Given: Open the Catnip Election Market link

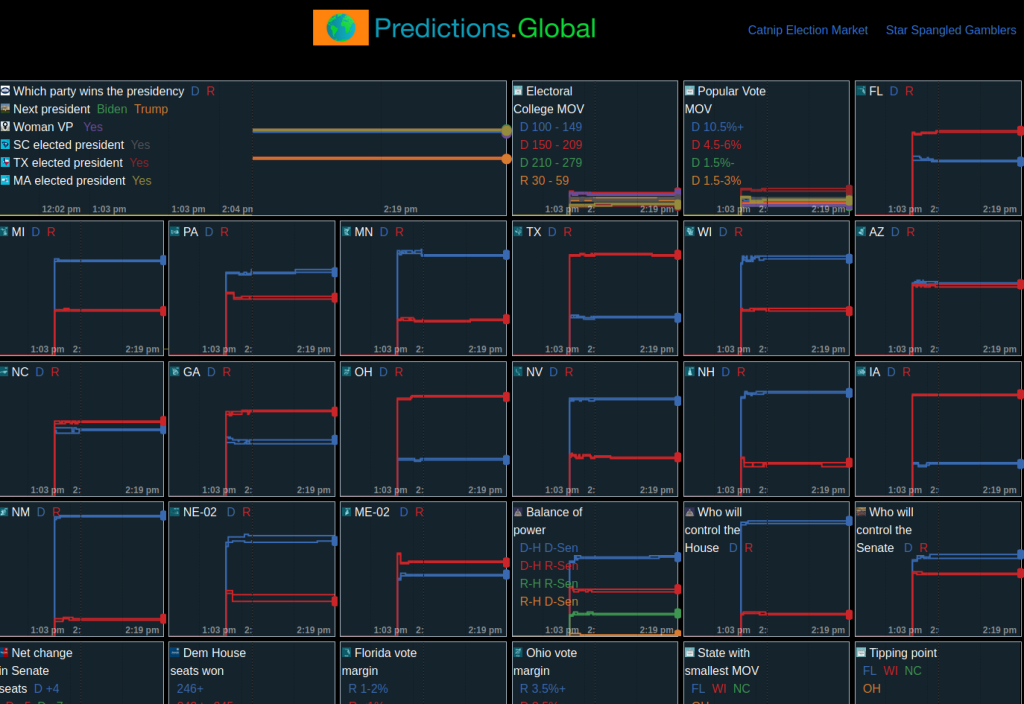Looking at the screenshot, I should pyautogui.click(x=807, y=30).
